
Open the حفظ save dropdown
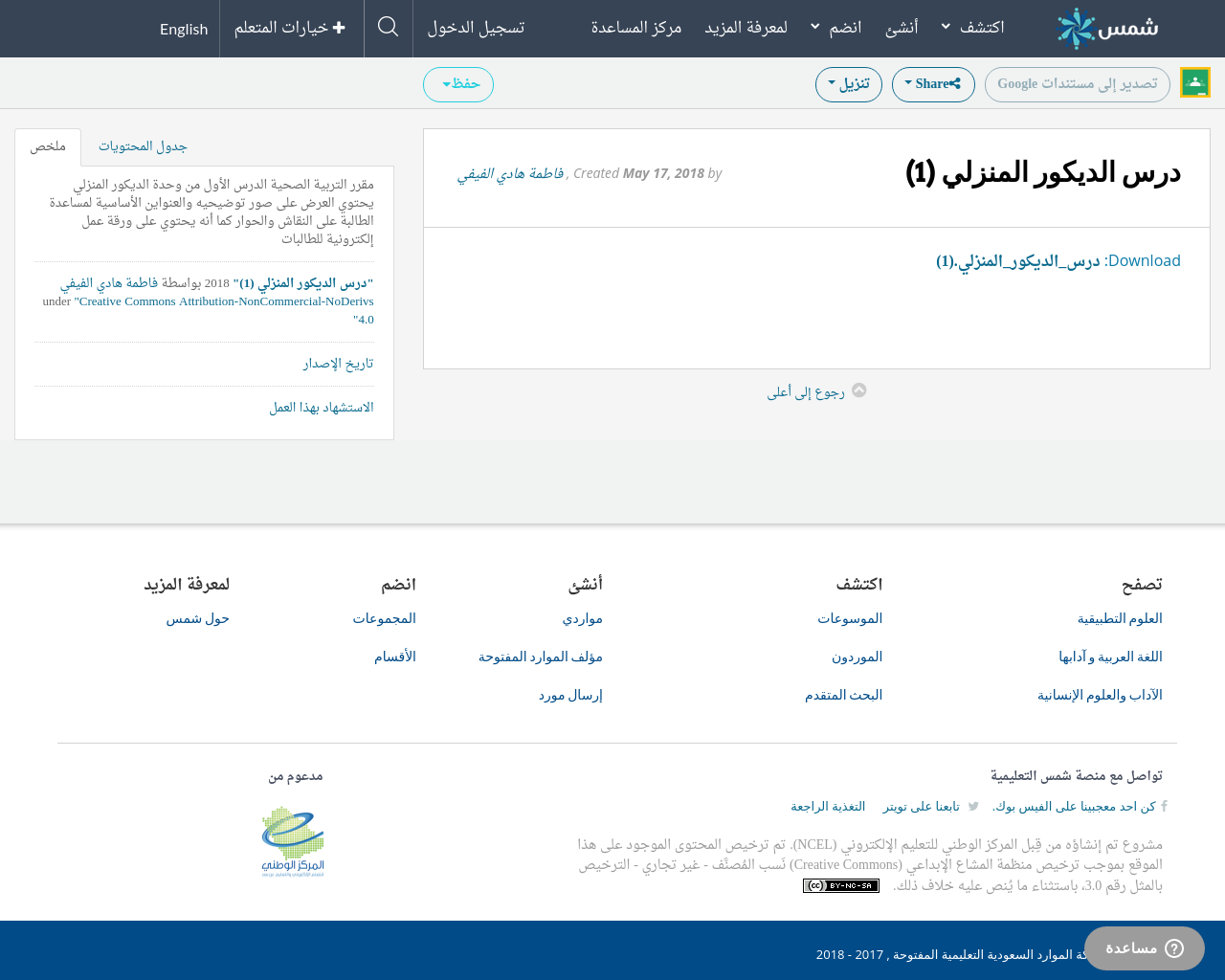click(458, 84)
